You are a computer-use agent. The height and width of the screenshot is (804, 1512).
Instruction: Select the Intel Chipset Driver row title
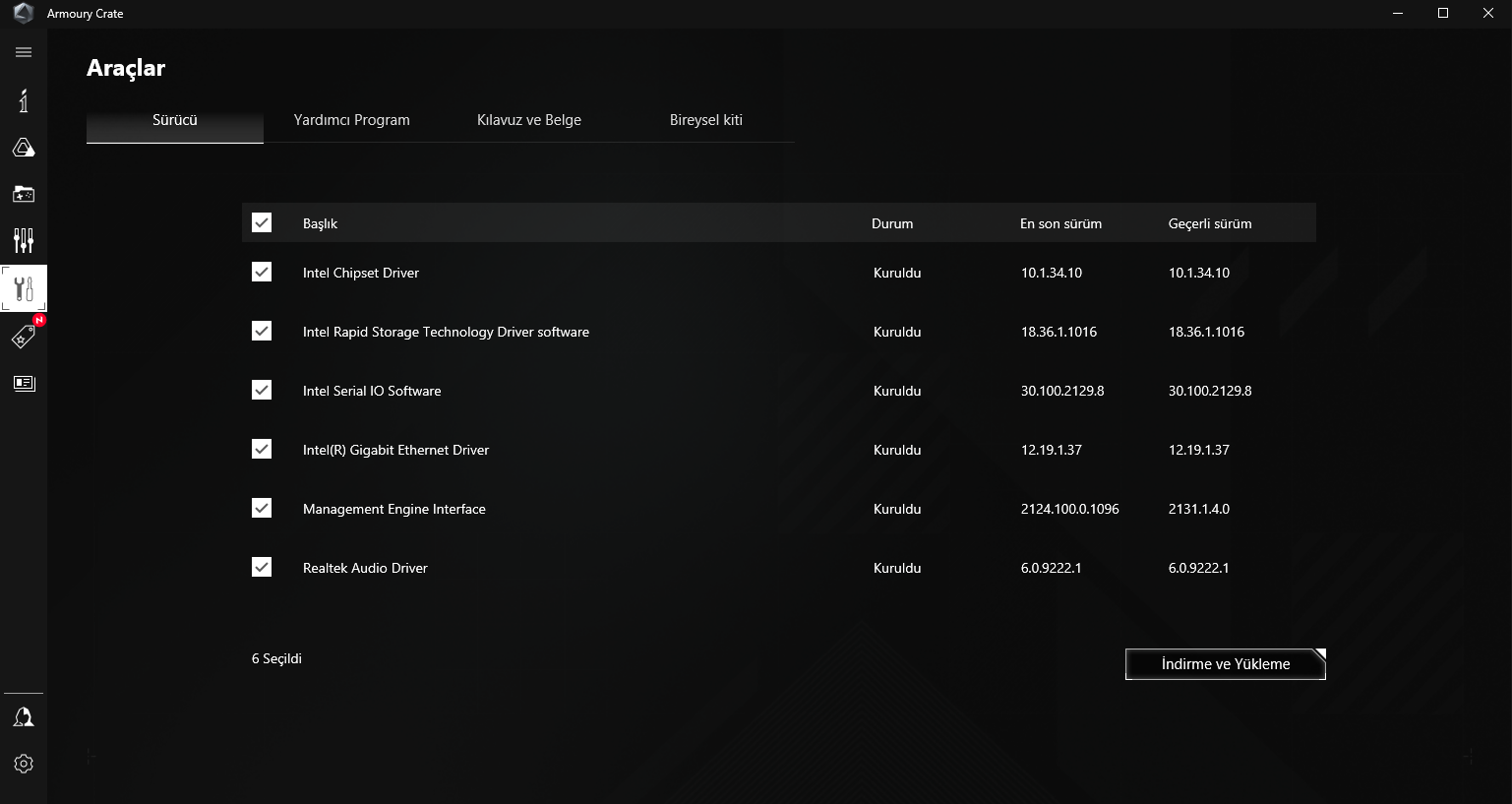361,273
